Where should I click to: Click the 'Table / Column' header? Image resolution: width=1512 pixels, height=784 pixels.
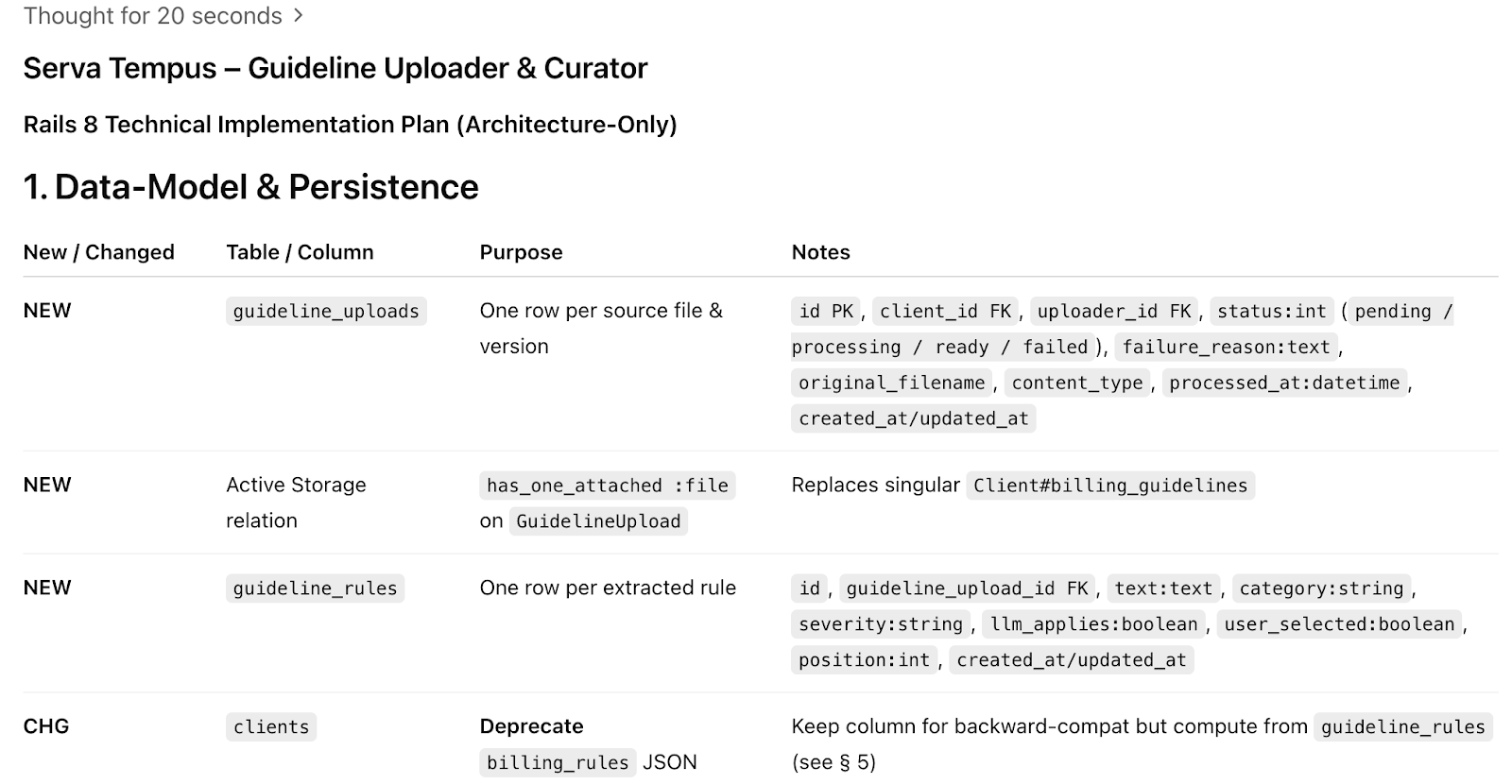coord(300,252)
